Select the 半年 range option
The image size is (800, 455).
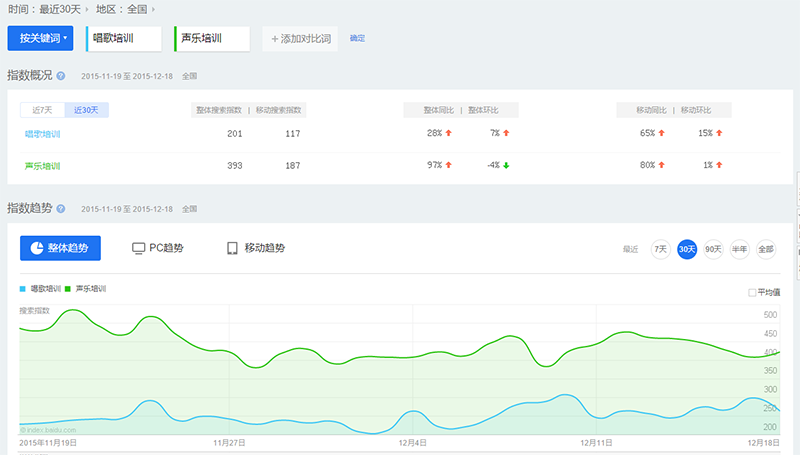739,249
